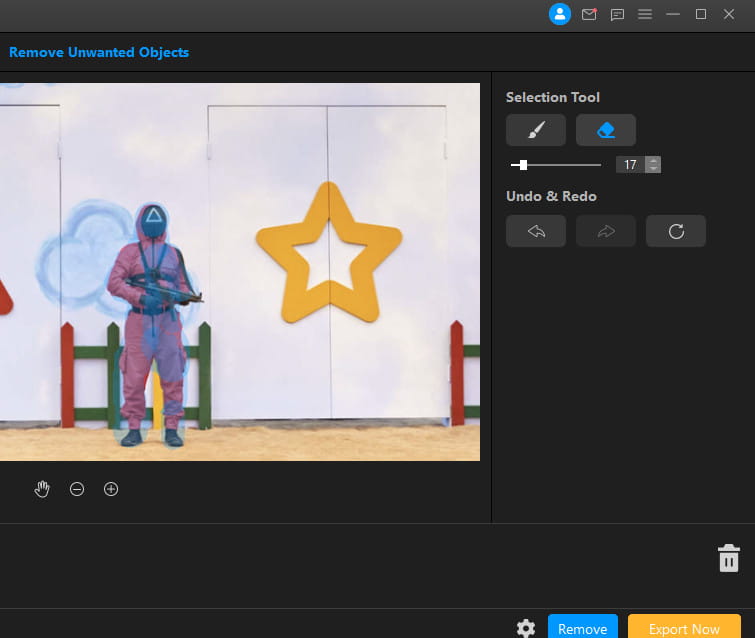Click the yellow star in the preview
The width and height of the screenshot is (755, 638).
pyautogui.click(x=329, y=253)
